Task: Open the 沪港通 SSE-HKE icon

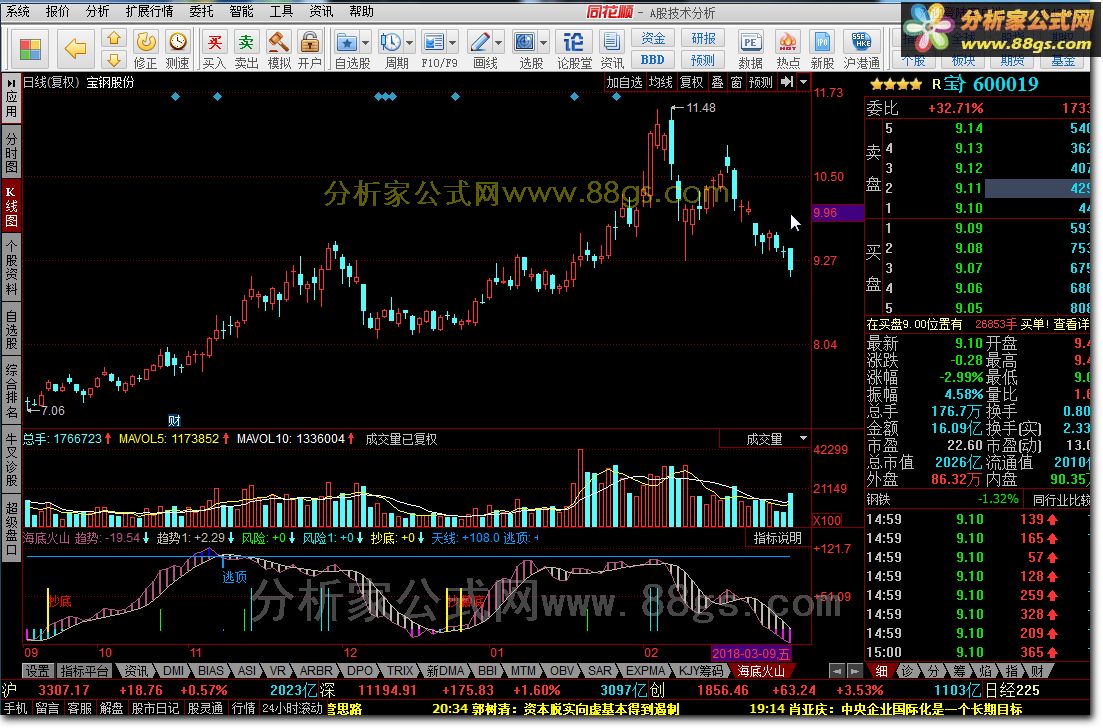Action: 862,49
